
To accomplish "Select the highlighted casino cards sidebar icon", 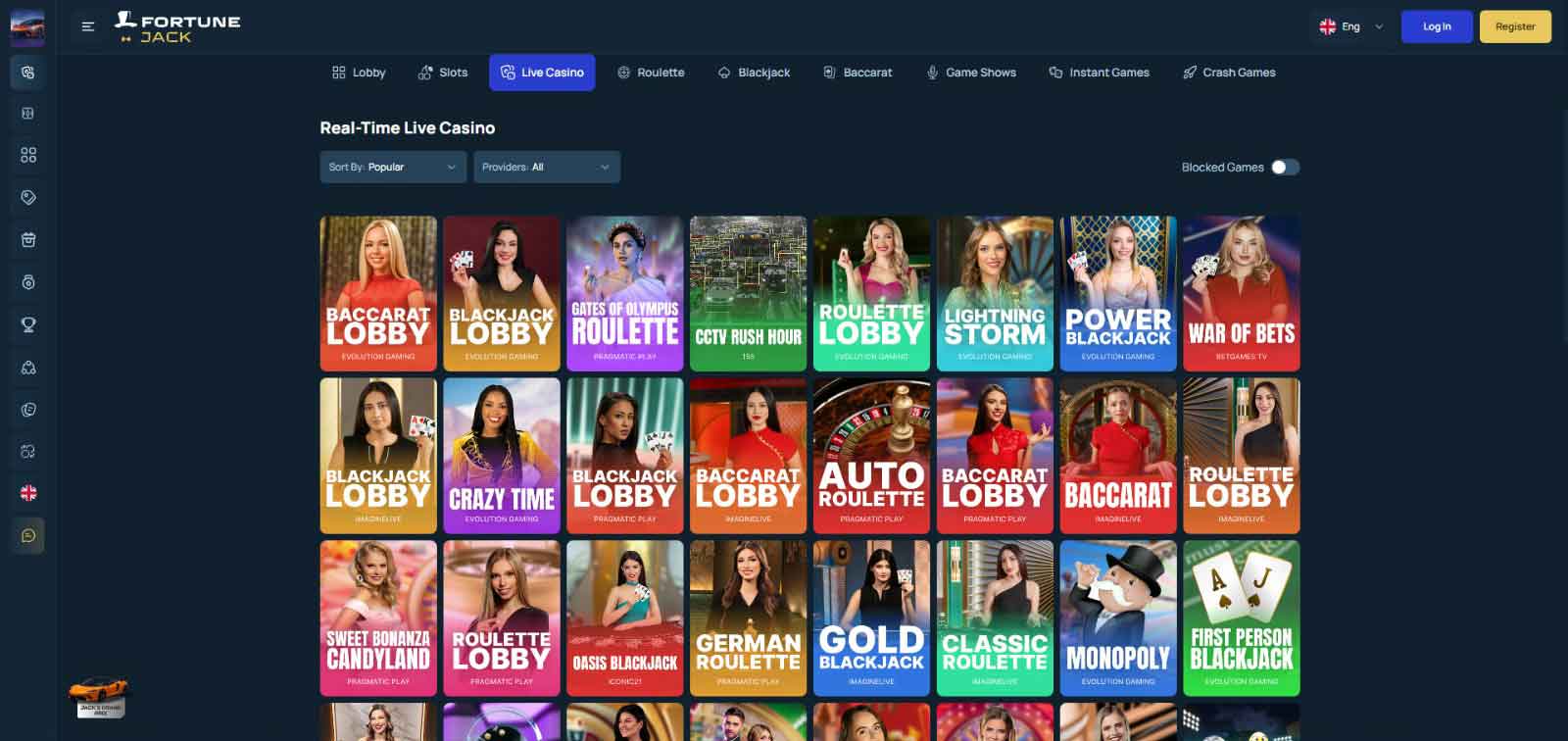I will pyautogui.click(x=27, y=73).
